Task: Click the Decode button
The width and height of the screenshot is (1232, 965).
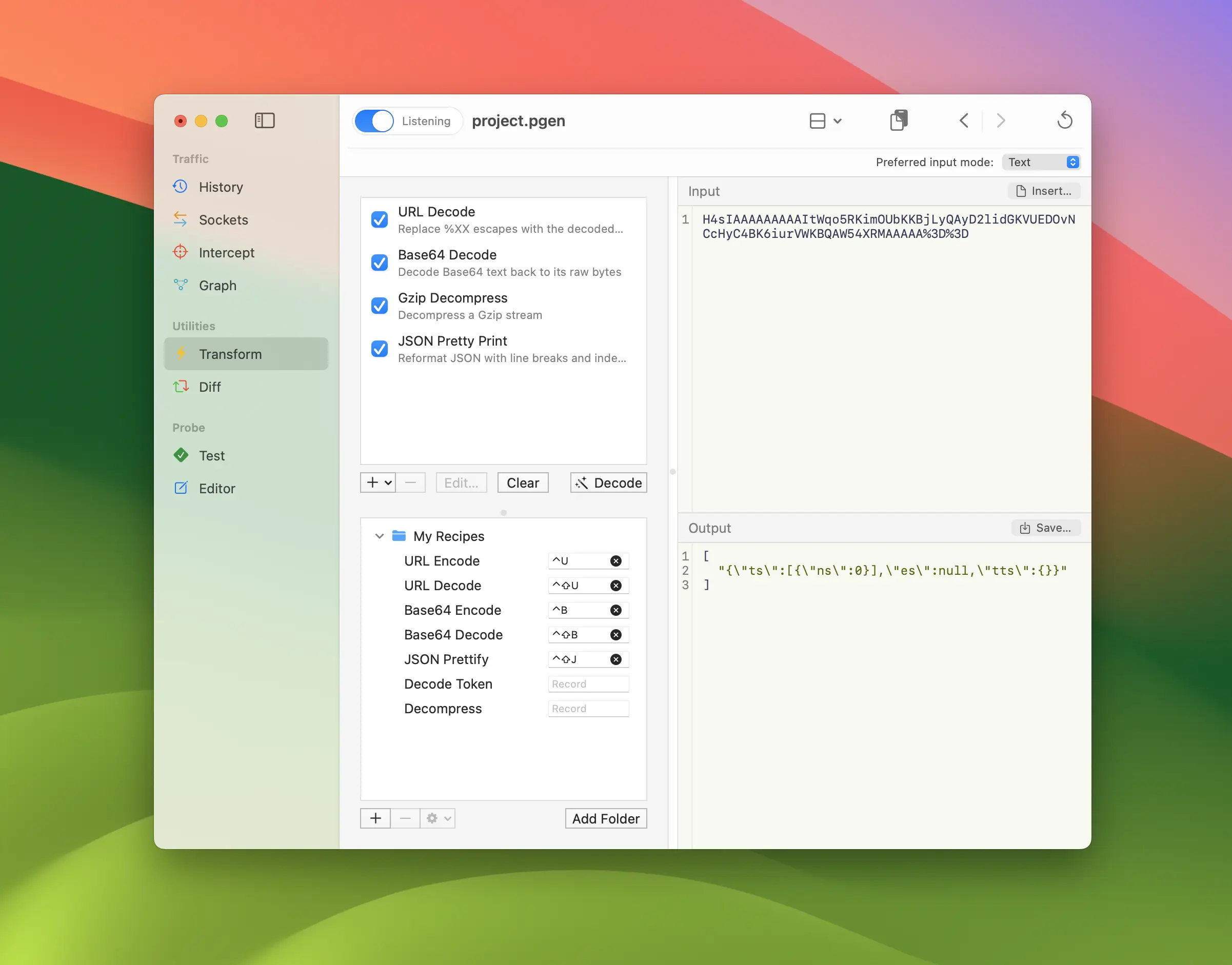Action: [609, 482]
